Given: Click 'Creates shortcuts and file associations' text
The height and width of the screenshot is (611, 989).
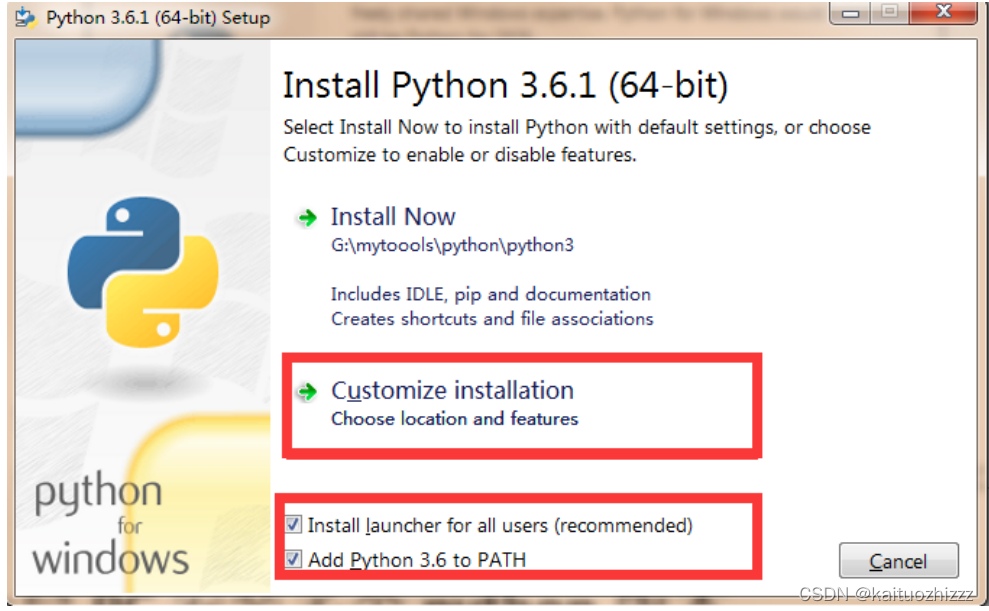Looking at the screenshot, I should click(492, 318).
